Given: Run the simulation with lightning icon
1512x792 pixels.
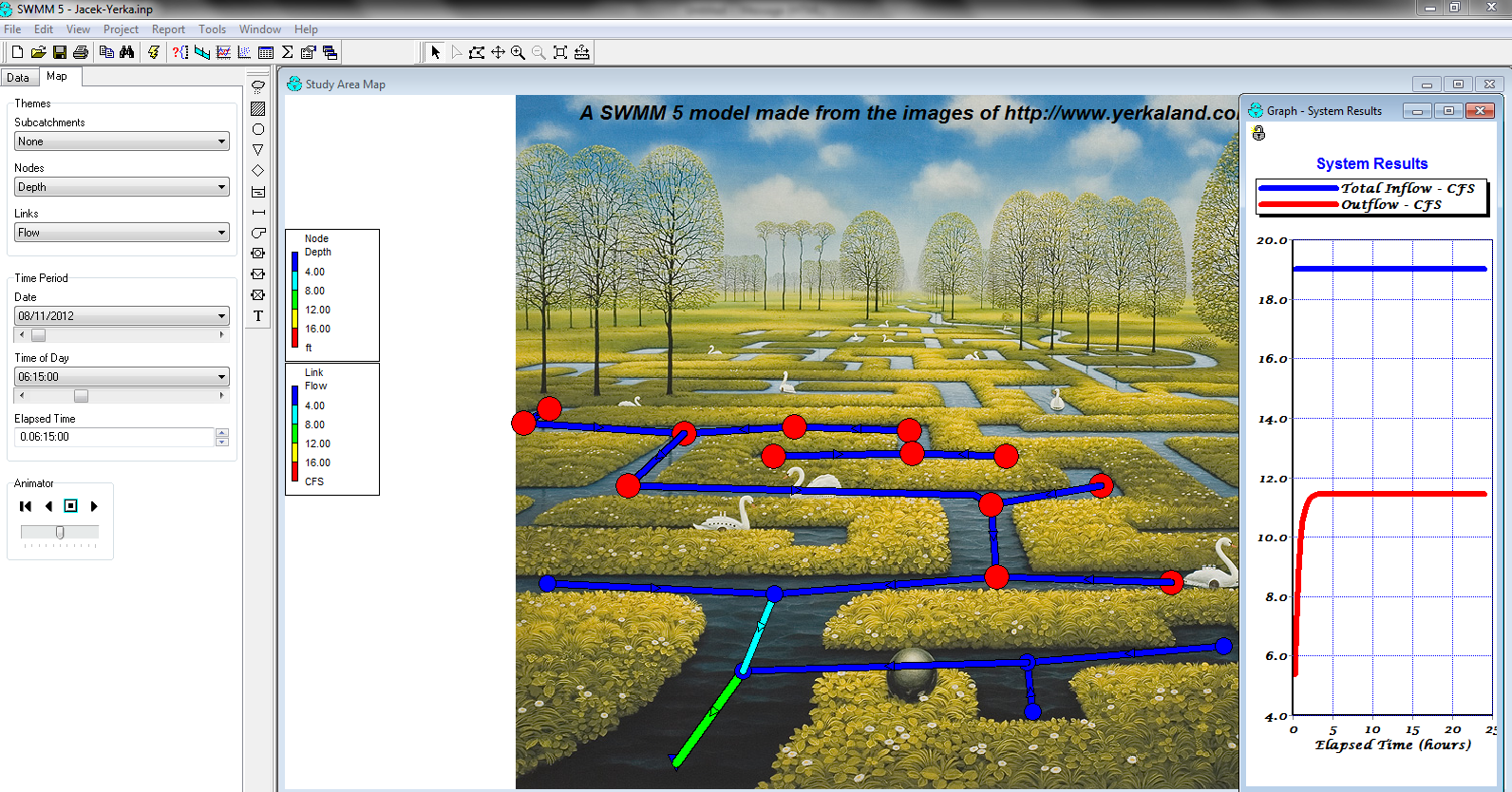Looking at the screenshot, I should pyautogui.click(x=154, y=52).
